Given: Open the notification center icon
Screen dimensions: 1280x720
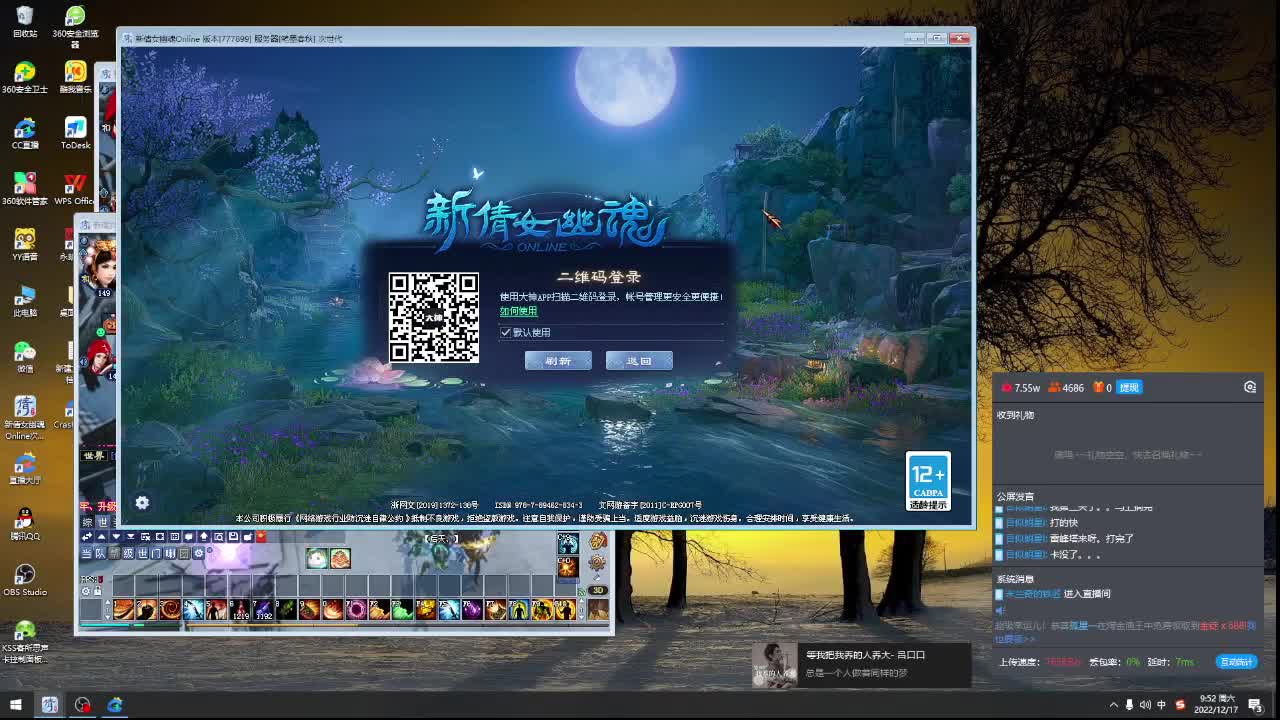Looking at the screenshot, I should (x=1255, y=704).
